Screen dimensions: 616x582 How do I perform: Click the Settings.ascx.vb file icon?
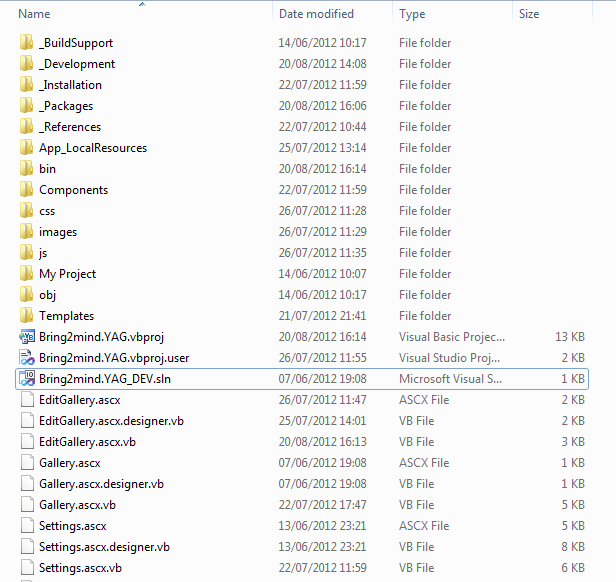(27, 568)
